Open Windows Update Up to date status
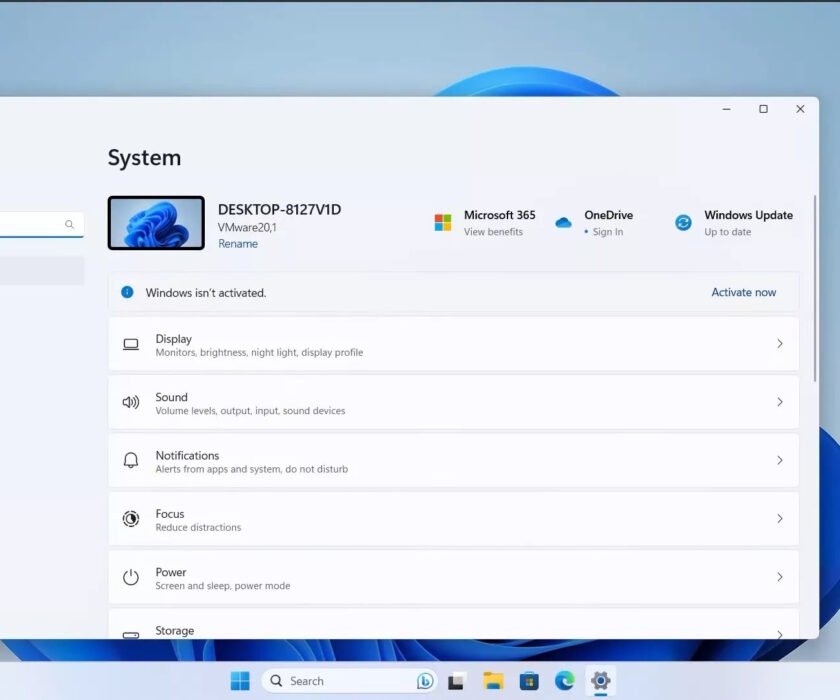Viewport: 840px width, 700px height. click(x=728, y=232)
